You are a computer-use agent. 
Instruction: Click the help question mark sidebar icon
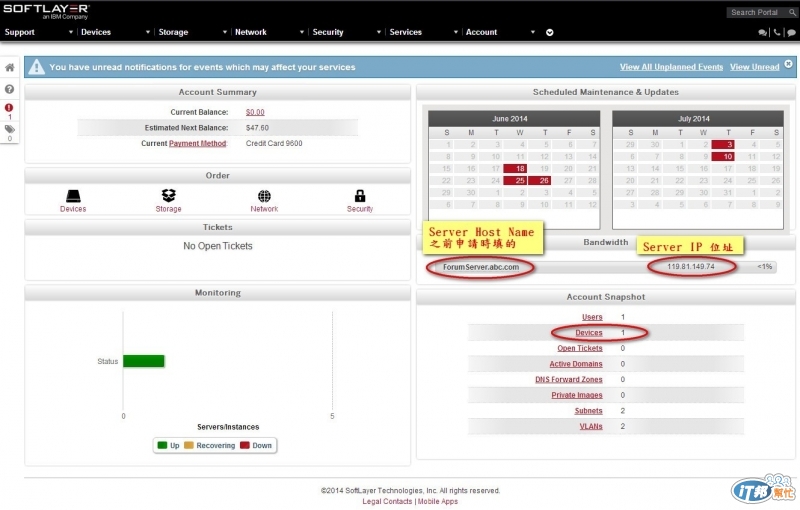tap(9, 89)
